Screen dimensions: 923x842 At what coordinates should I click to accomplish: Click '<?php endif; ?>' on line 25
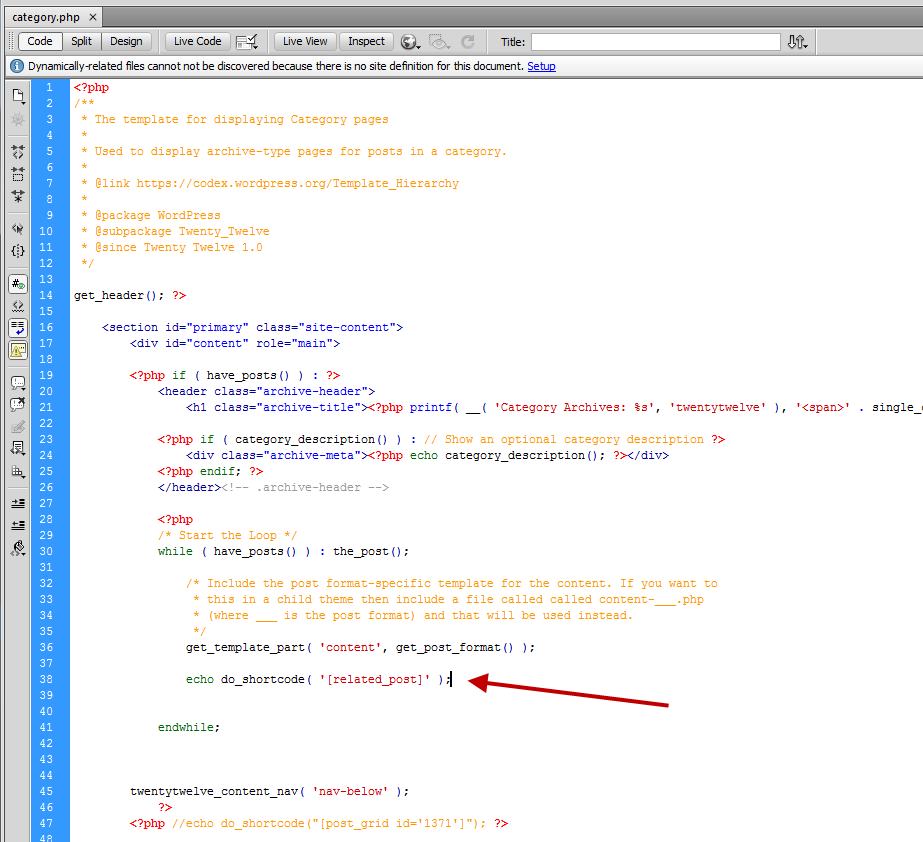click(x=210, y=471)
